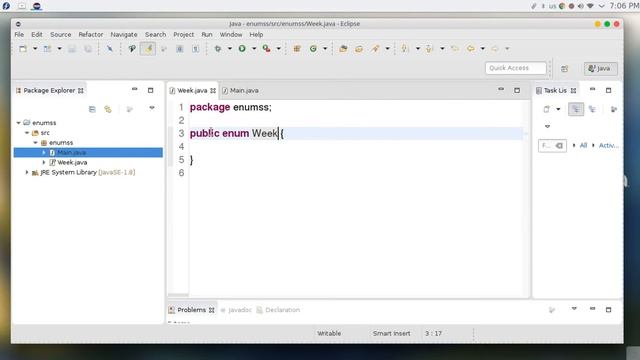Click the New Task icon in Task List
The image size is (640, 360).
pyautogui.click(x=547, y=109)
